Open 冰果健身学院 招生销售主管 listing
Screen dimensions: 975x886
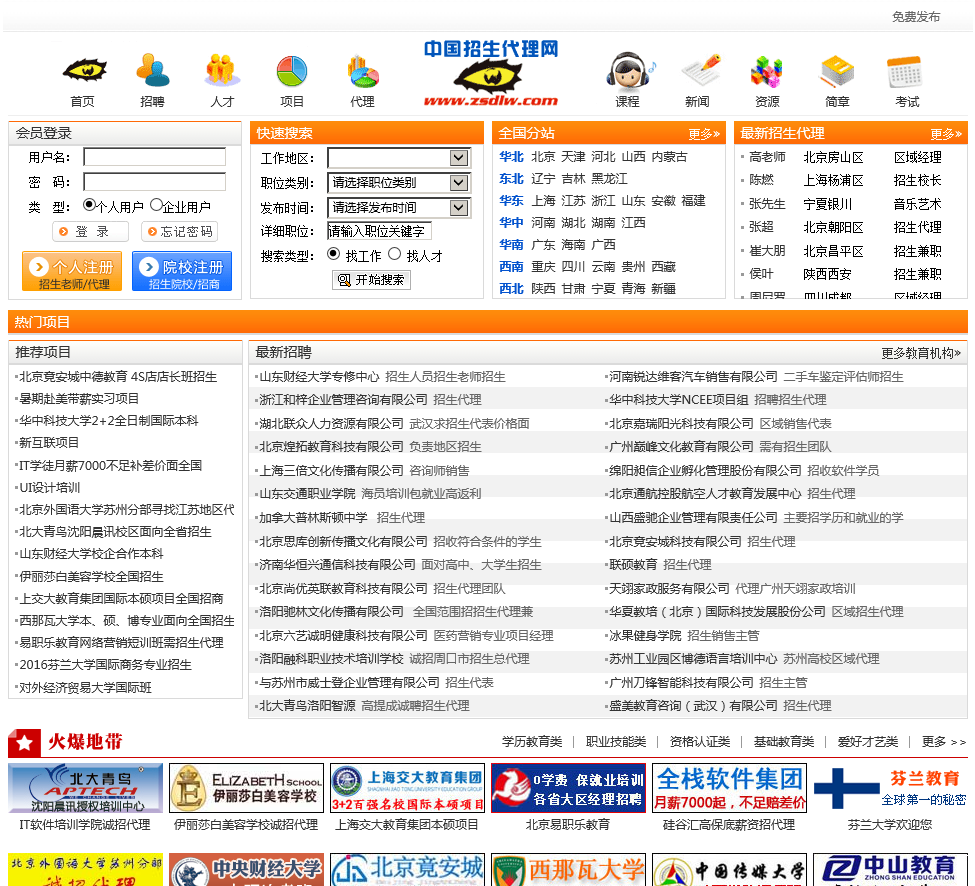(x=684, y=635)
